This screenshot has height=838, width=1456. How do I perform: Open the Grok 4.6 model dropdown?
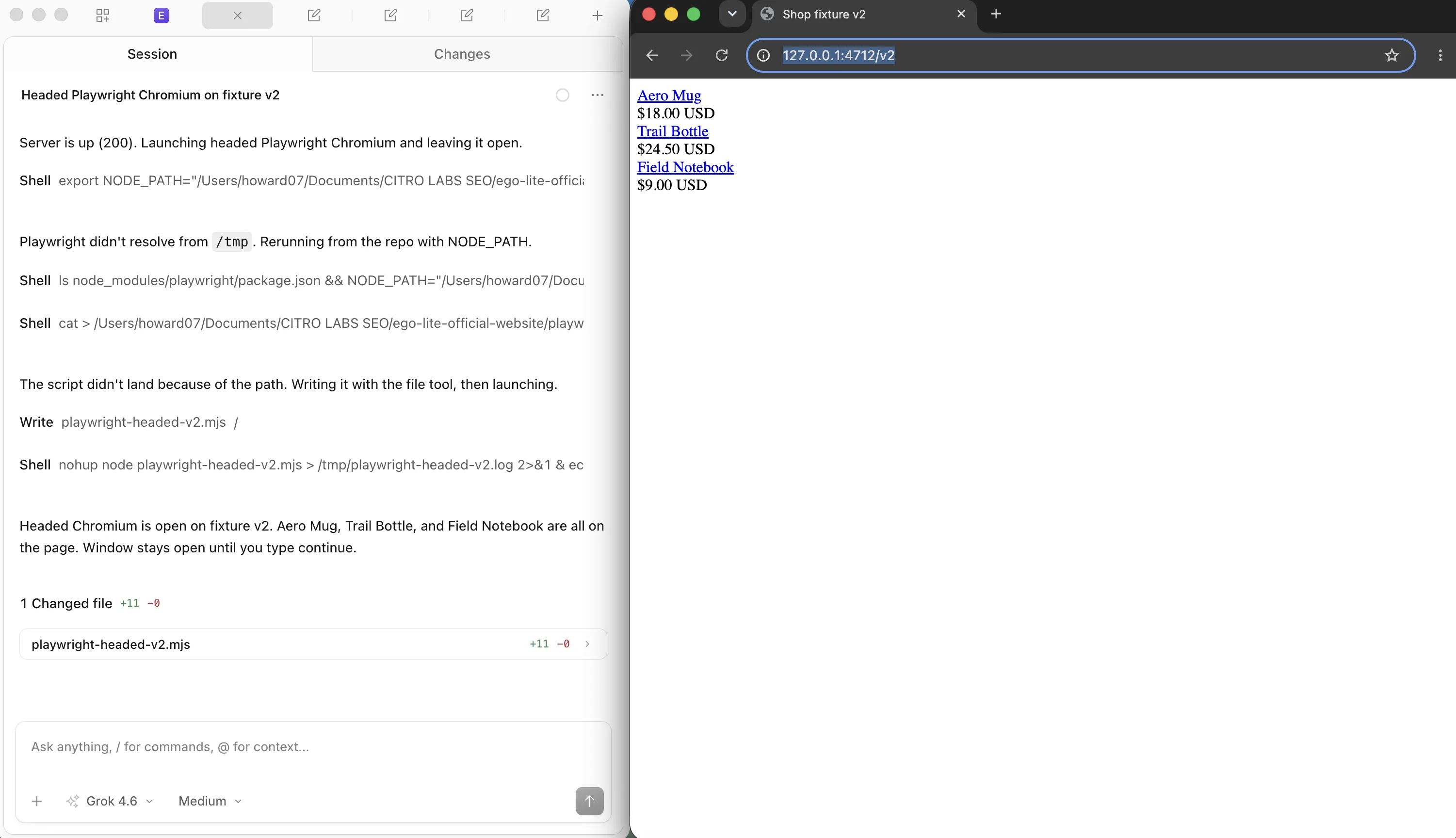click(x=110, y=801)
